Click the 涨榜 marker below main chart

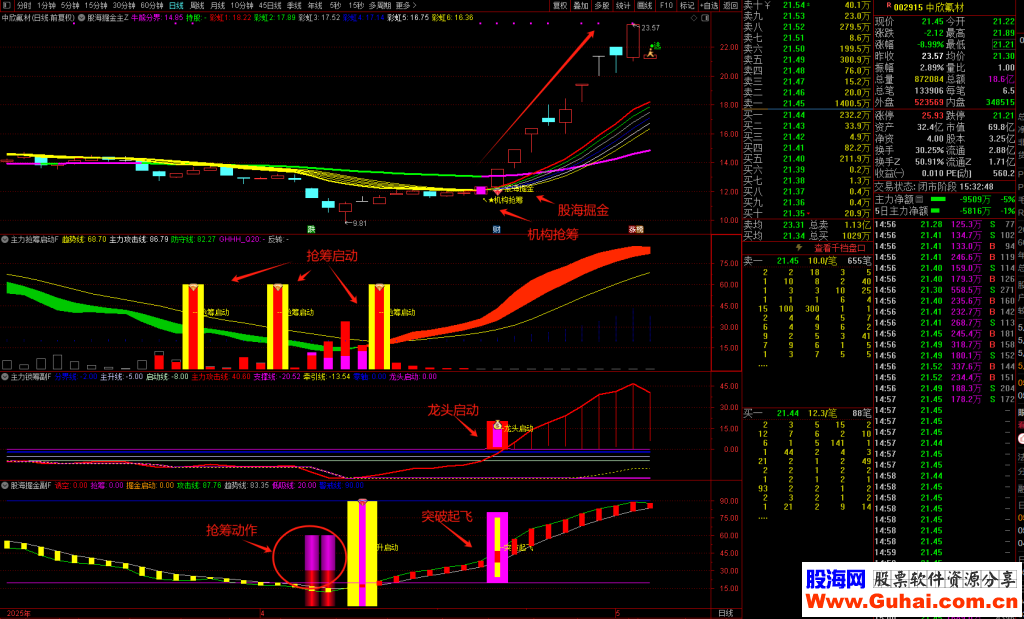(636, 230)
